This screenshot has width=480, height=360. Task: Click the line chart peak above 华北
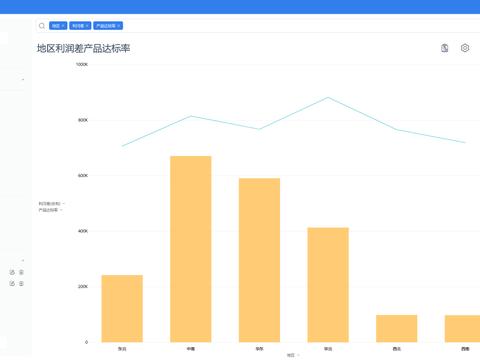coord(328,97)
